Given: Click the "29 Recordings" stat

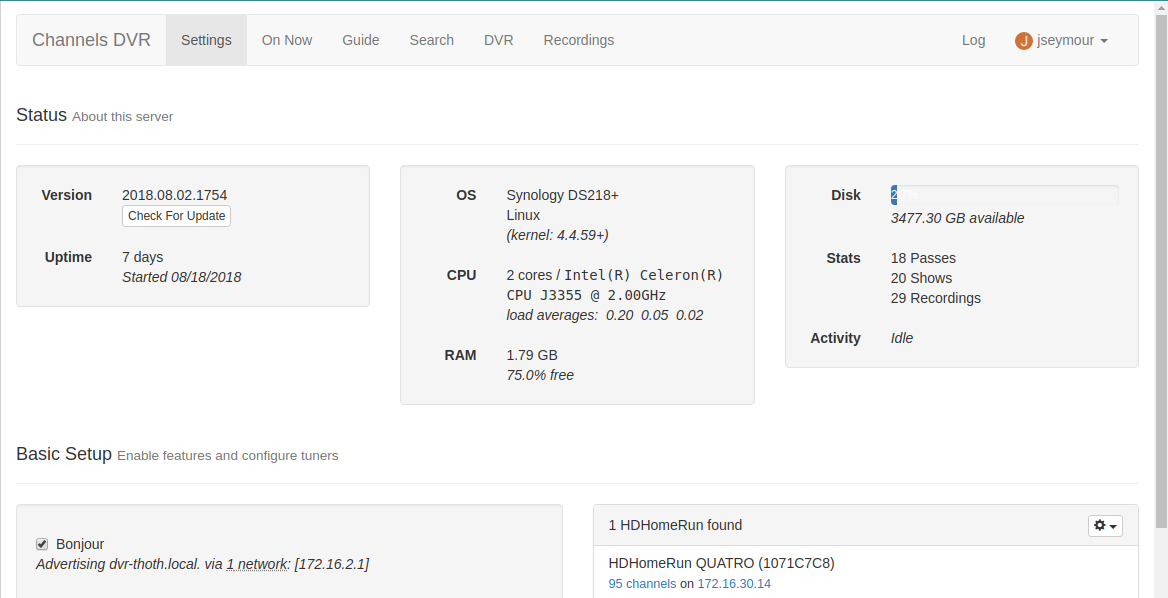Looking at the screenshot, I should (936, 299).
